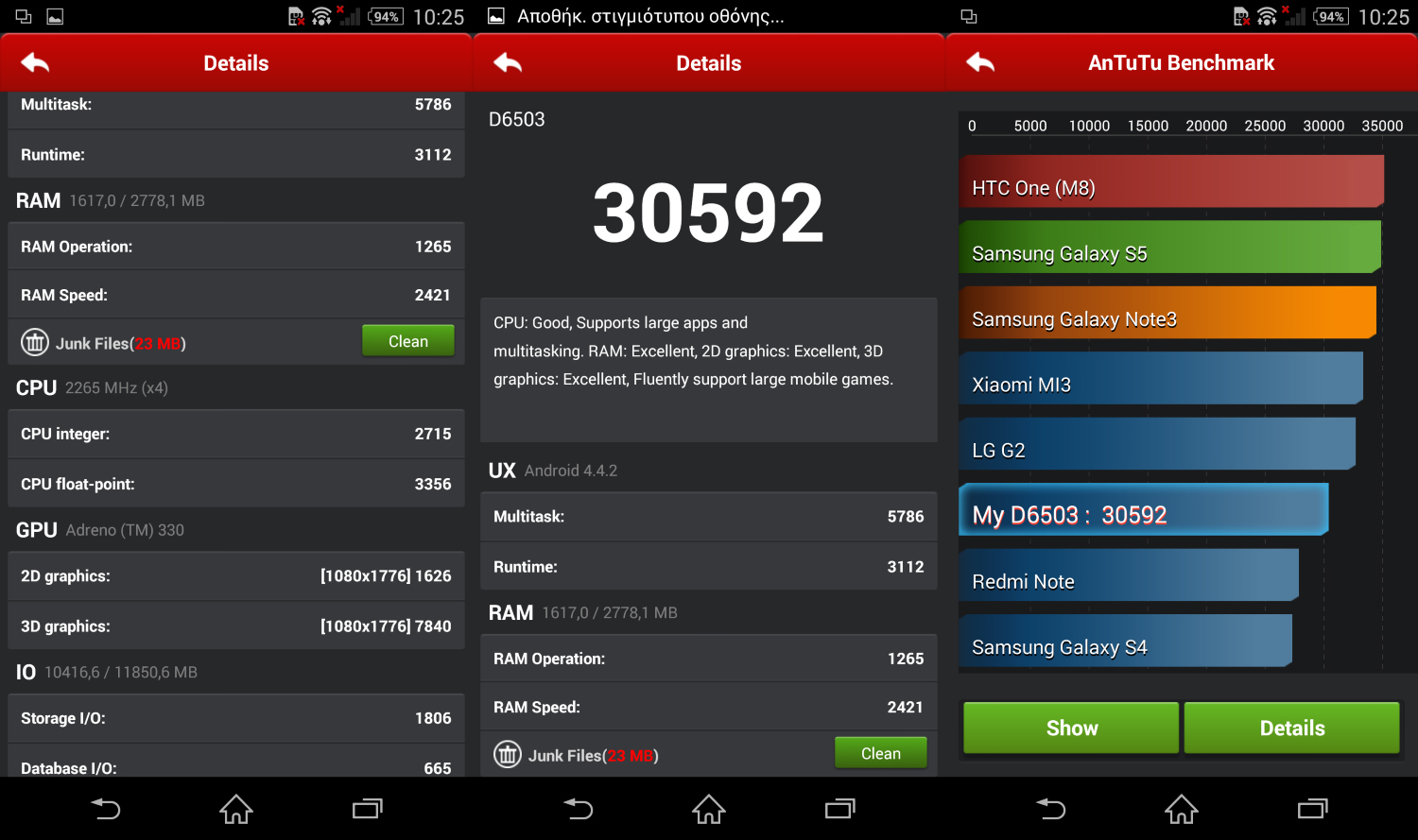Tap 10:25 clock in right status bar
1418x840 pixels.
(x=1384, y=17)
